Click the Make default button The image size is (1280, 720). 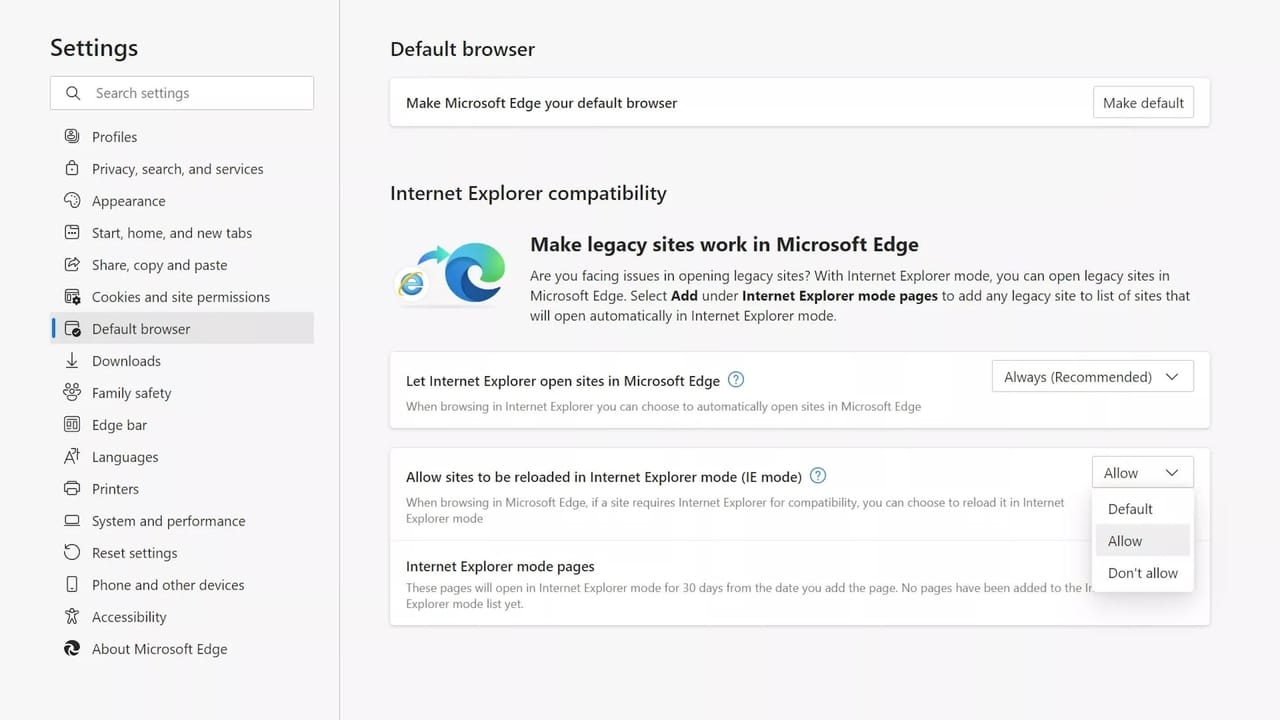click(1143, 101)
